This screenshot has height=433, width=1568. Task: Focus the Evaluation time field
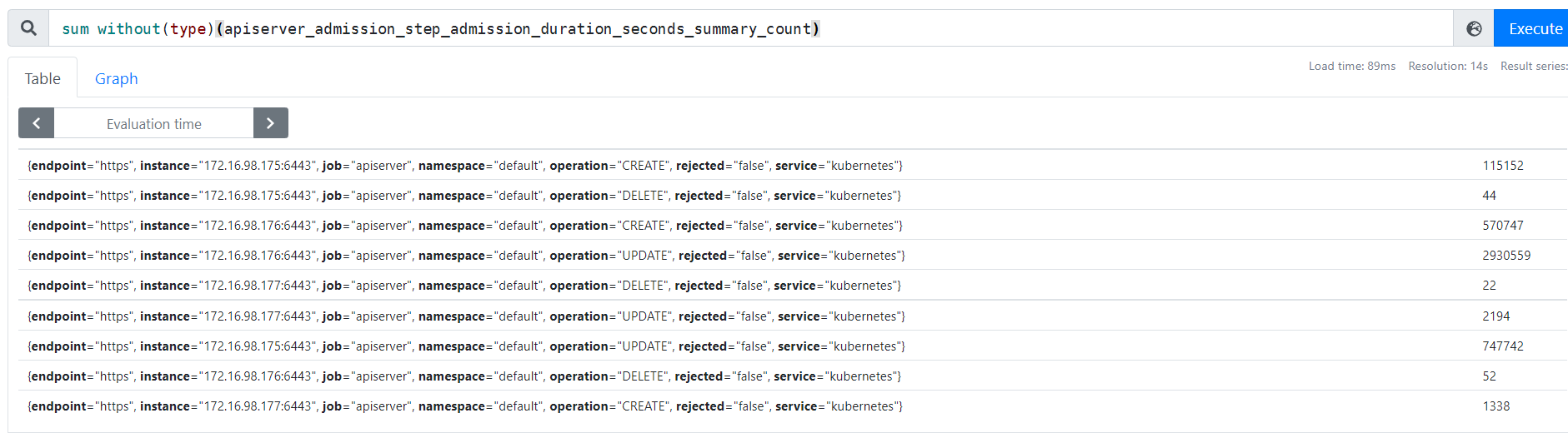click(x=153, y=123)
